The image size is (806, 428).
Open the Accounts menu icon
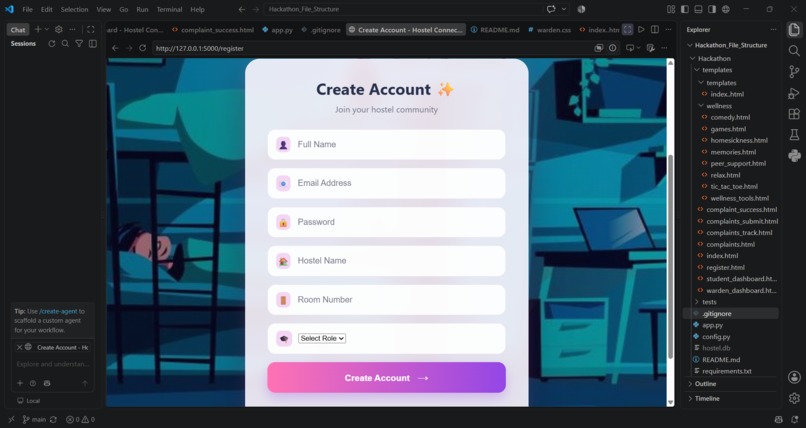tap(794, 377)
